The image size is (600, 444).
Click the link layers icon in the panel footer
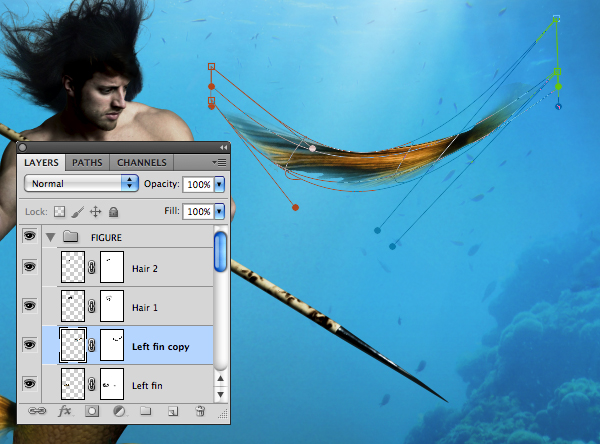click(37, 411)
